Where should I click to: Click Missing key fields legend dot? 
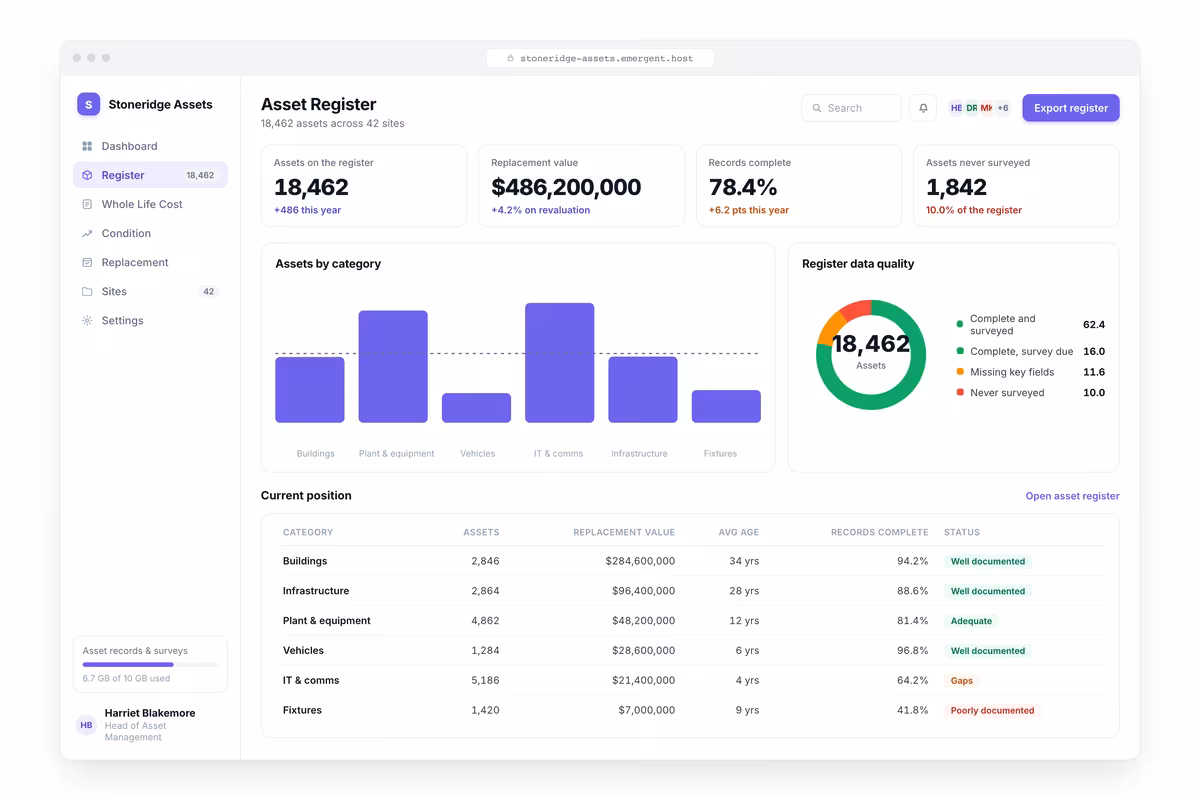point(960,372)
